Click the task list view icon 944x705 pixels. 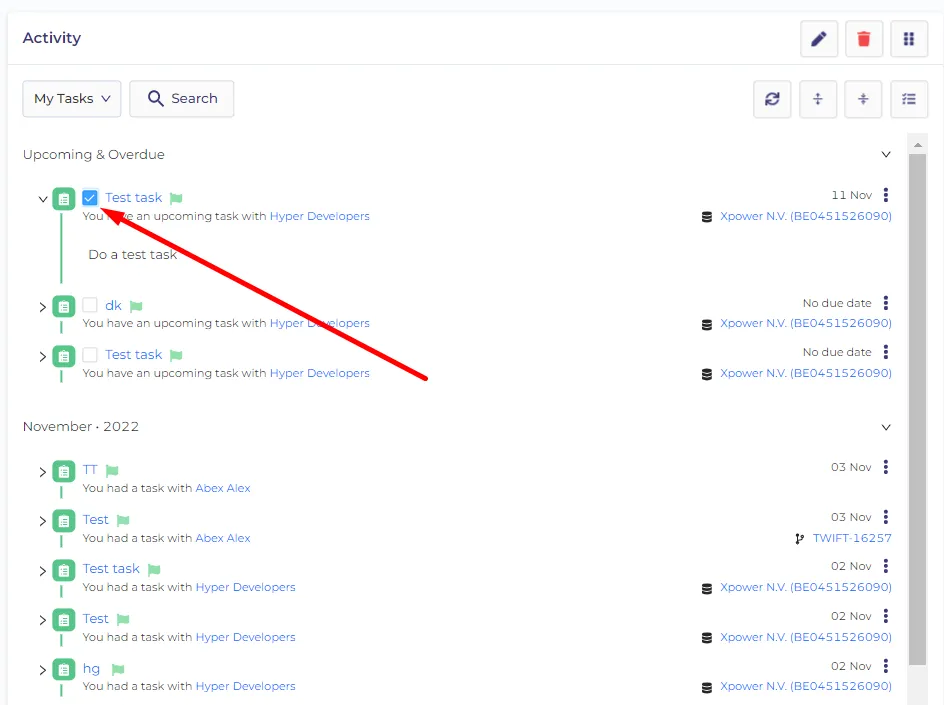909,99
